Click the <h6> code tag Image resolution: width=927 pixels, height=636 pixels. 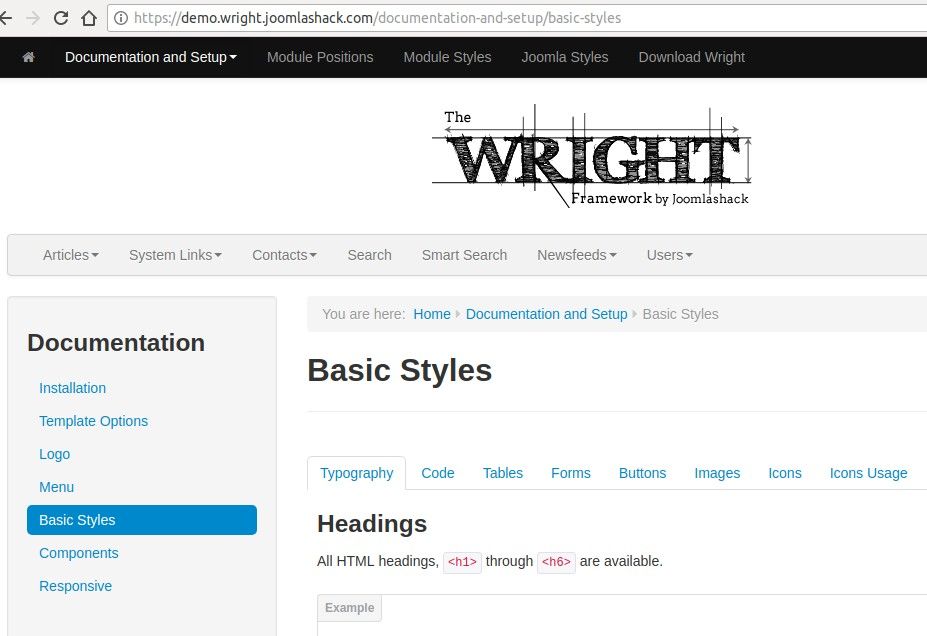coord(556,562)
